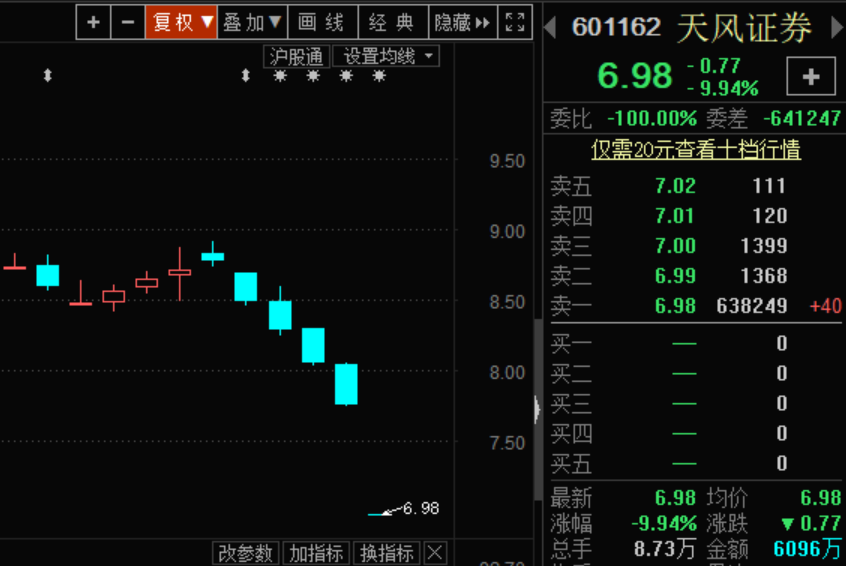
Task: Zoom out chart with minus button
Action: 128,22
